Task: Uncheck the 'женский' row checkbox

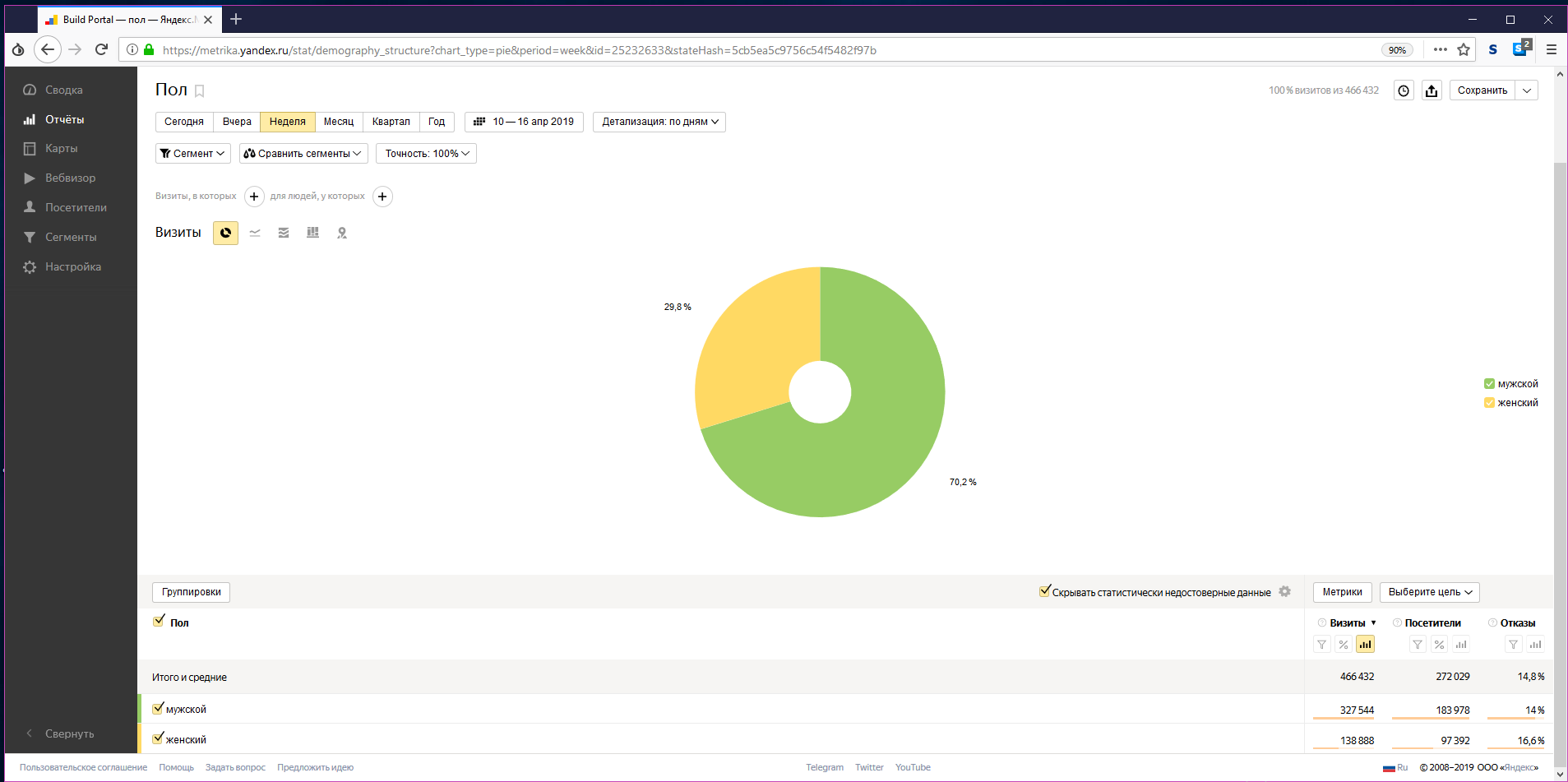Action: (x=159, y=738)
